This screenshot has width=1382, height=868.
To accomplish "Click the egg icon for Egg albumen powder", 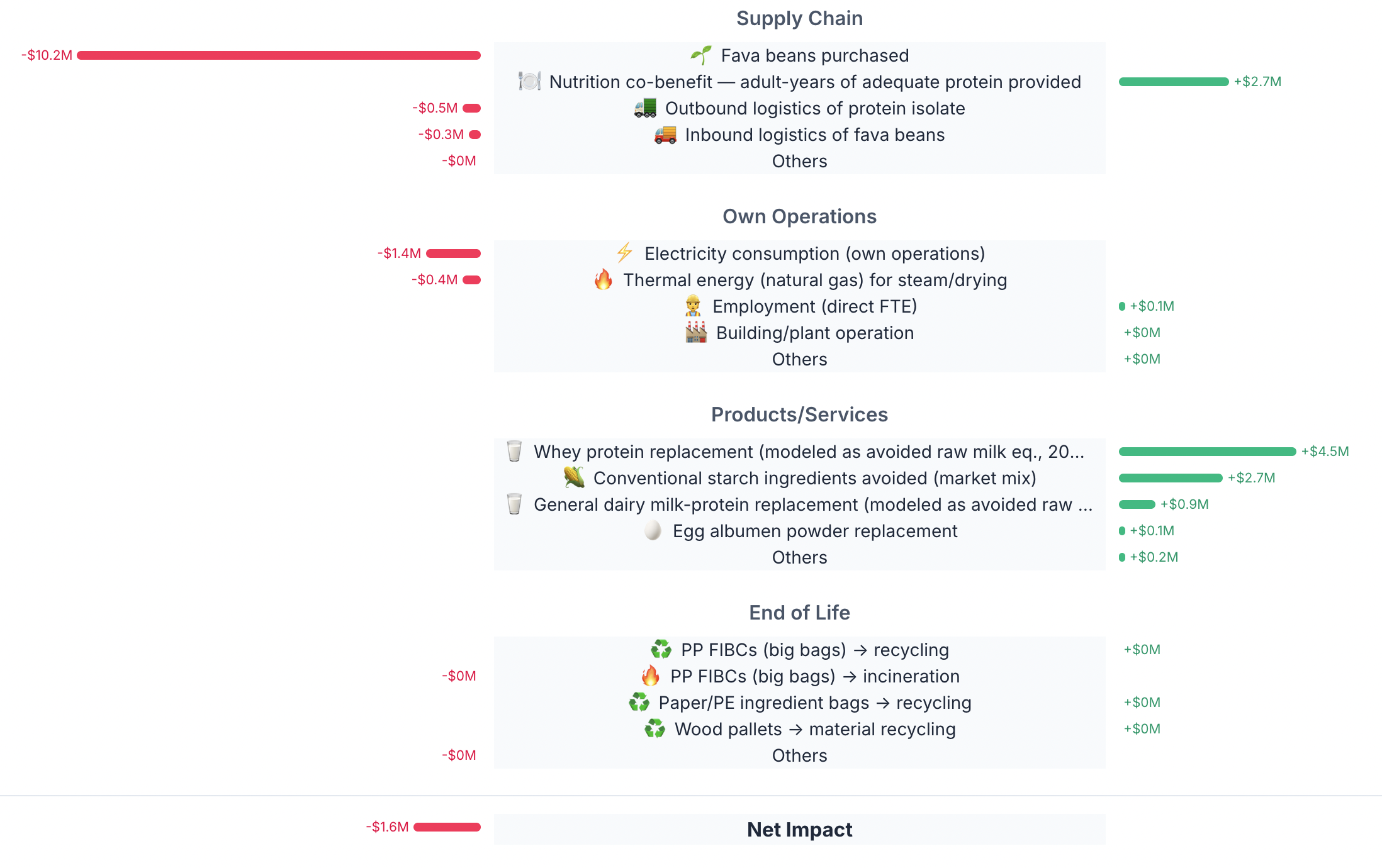I will pyautogui.click(x=653, y=531).
